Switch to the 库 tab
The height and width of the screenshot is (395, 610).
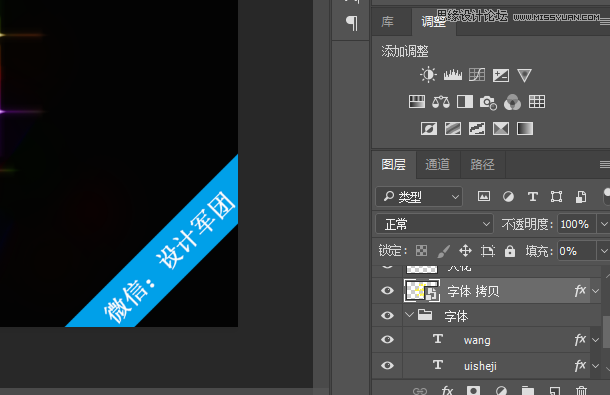tap(387, 21)
